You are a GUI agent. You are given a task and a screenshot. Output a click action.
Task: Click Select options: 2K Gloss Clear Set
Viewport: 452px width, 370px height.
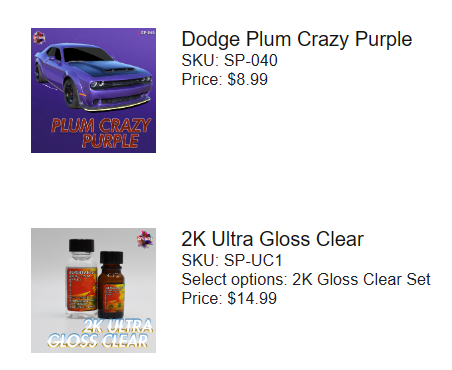pos(306,279)
